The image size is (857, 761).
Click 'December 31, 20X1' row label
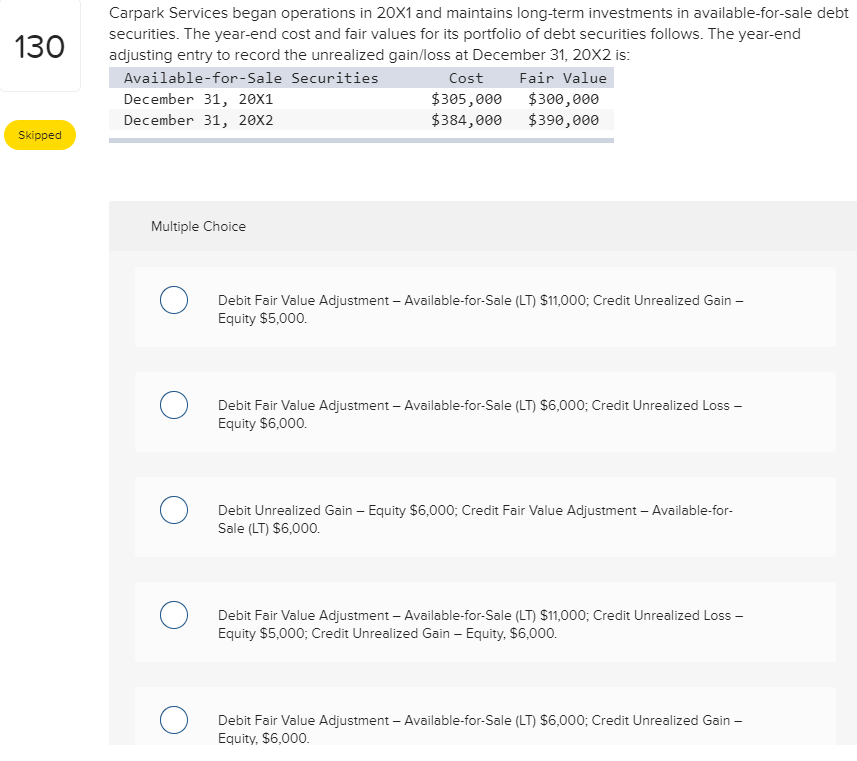(x=198, y=99)
